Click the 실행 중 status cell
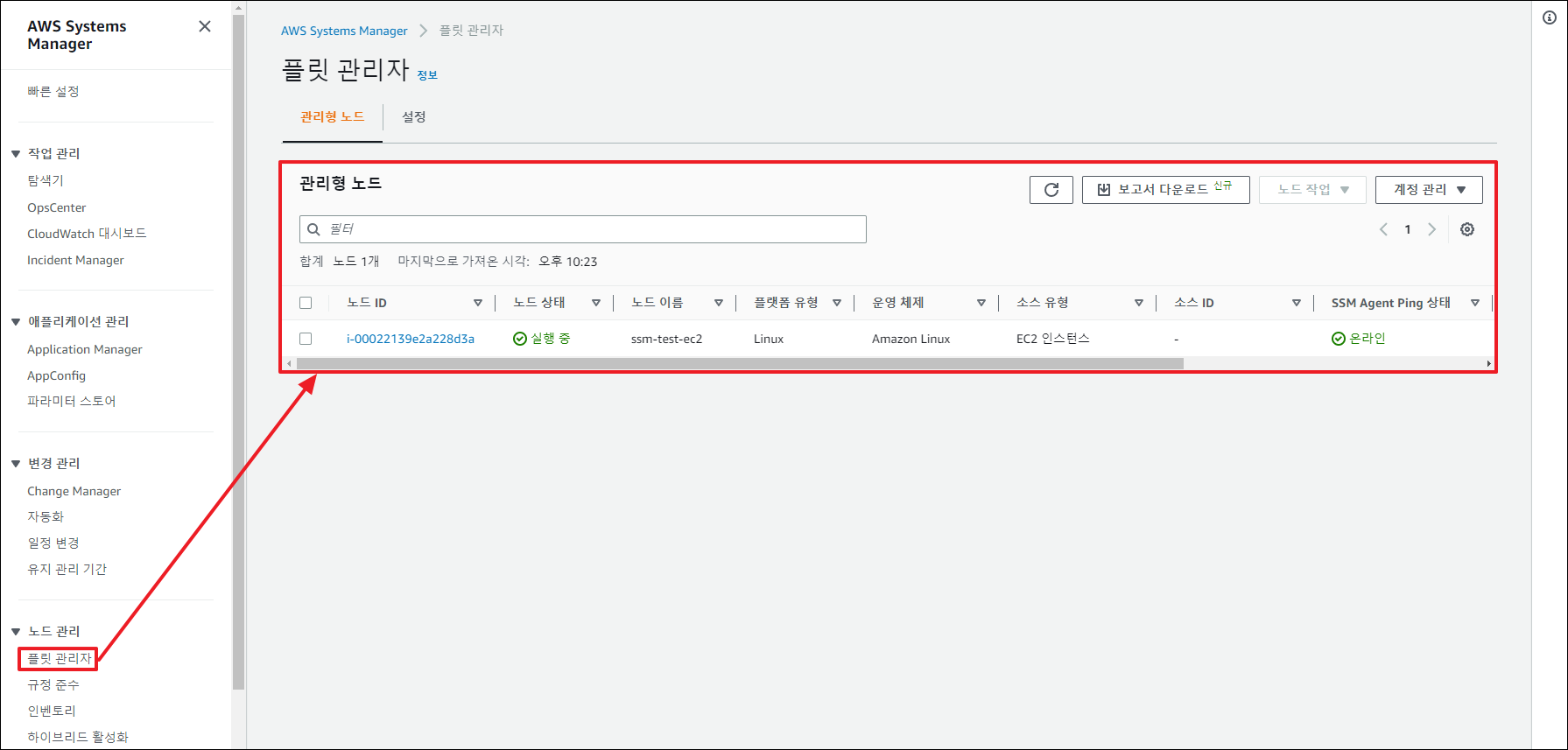Image resolution: width=1568 pixels, height=750 pixels. [542, 339]
